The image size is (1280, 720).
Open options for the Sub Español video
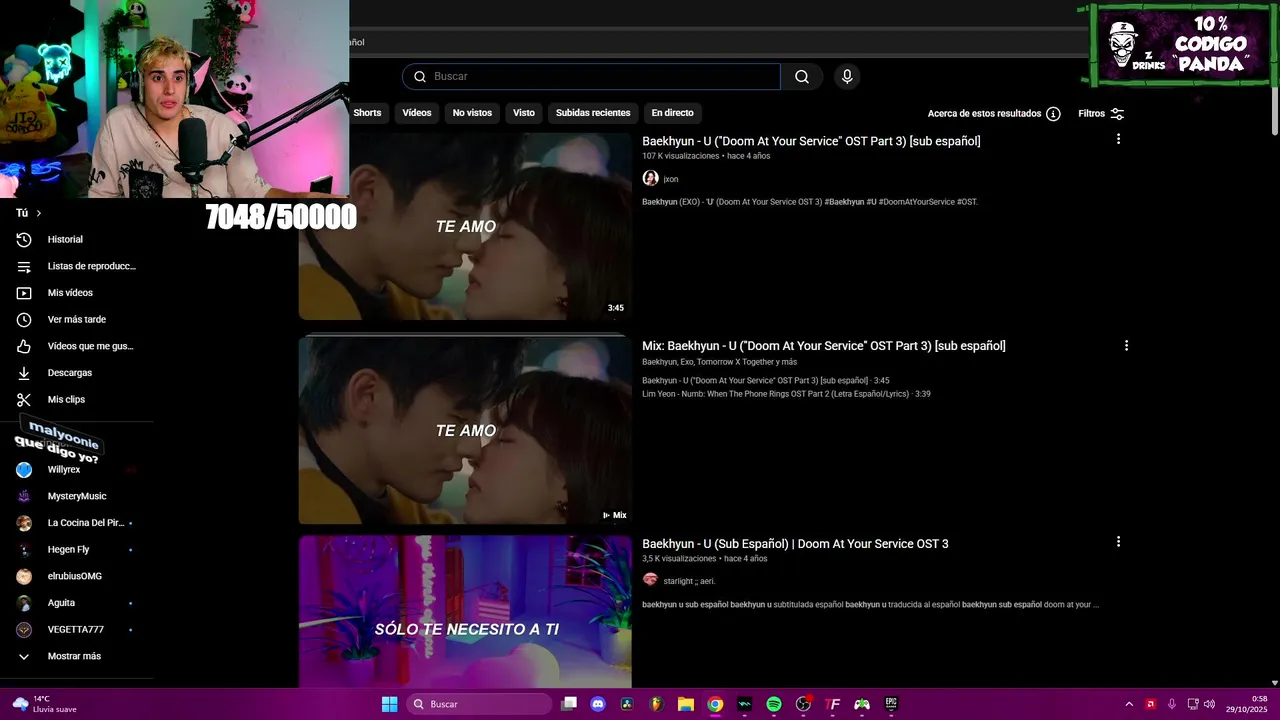tap(1118, 541)
